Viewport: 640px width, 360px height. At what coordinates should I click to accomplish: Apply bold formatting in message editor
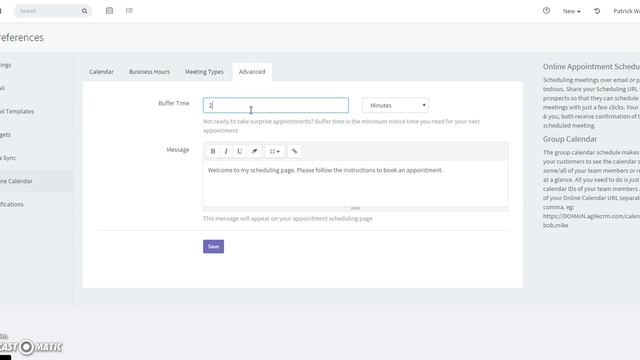point(213,151)
